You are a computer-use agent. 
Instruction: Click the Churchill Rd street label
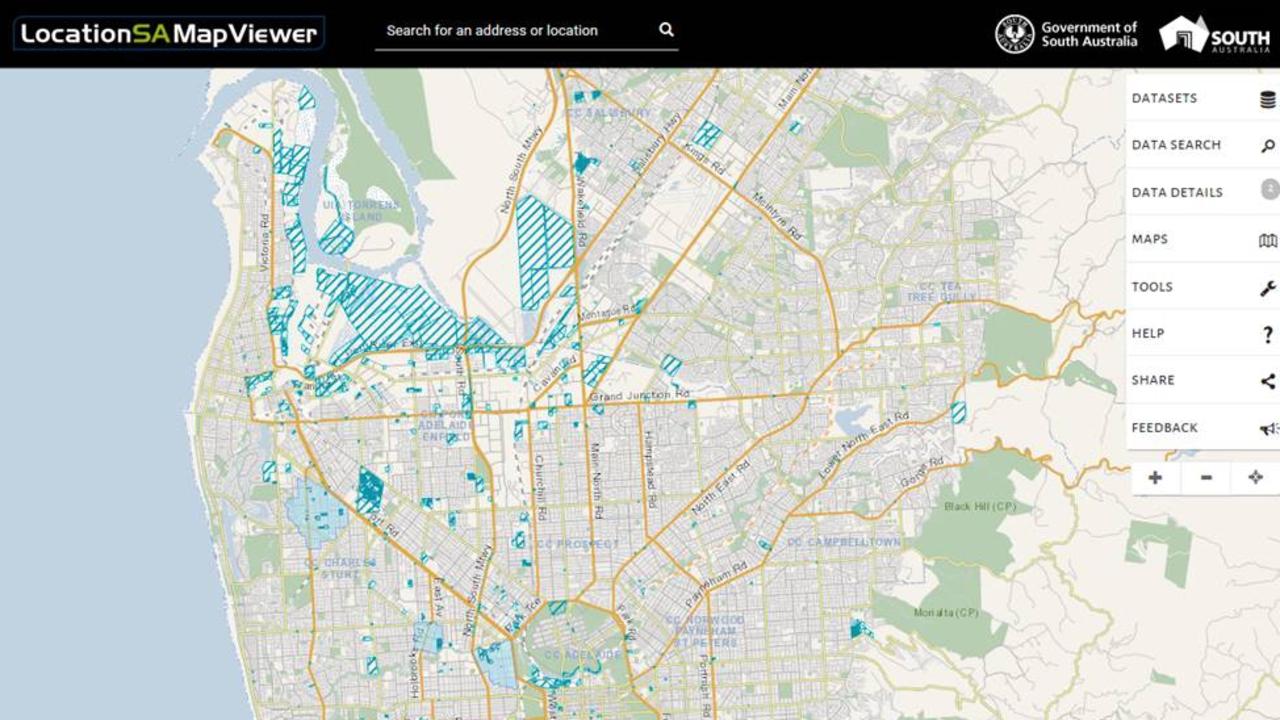[x=540, y=487]
